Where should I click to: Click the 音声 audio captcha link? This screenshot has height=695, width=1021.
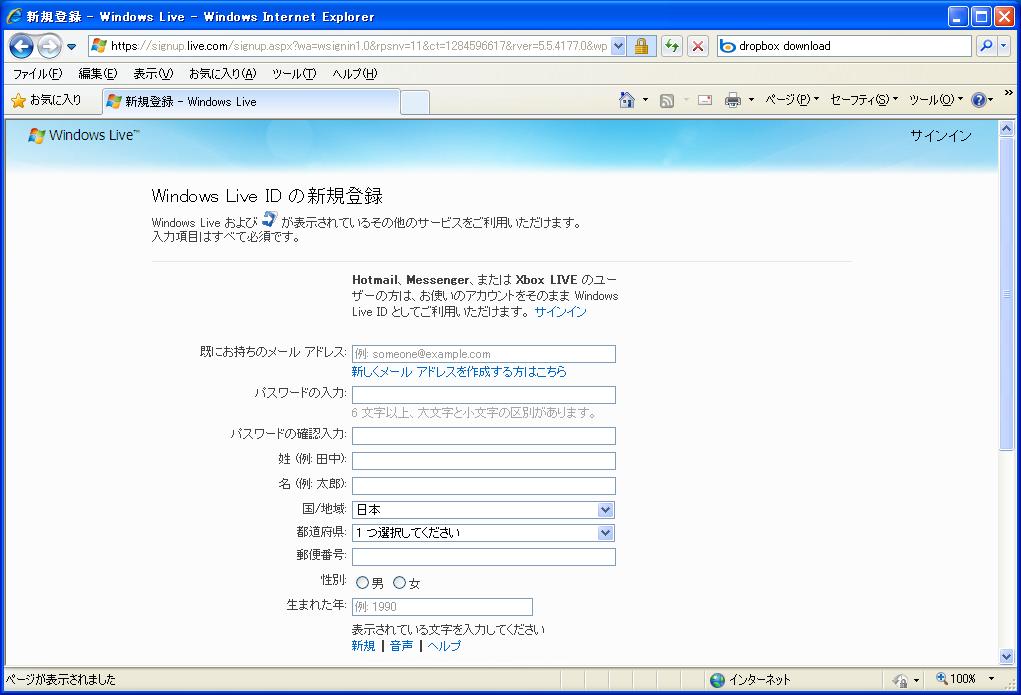click(x=401, y=645)
